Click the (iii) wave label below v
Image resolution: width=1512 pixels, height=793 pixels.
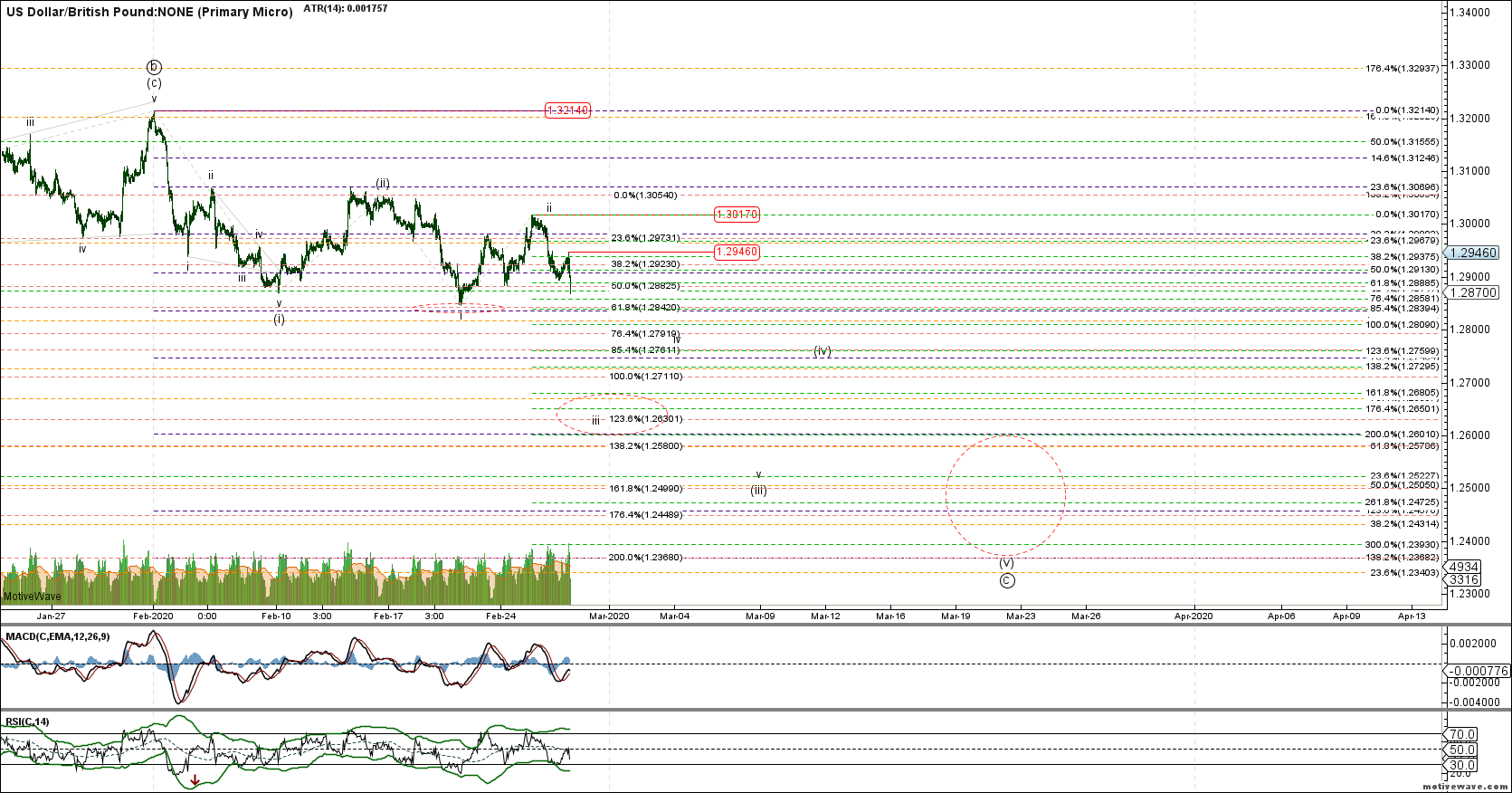pos(758,491)
